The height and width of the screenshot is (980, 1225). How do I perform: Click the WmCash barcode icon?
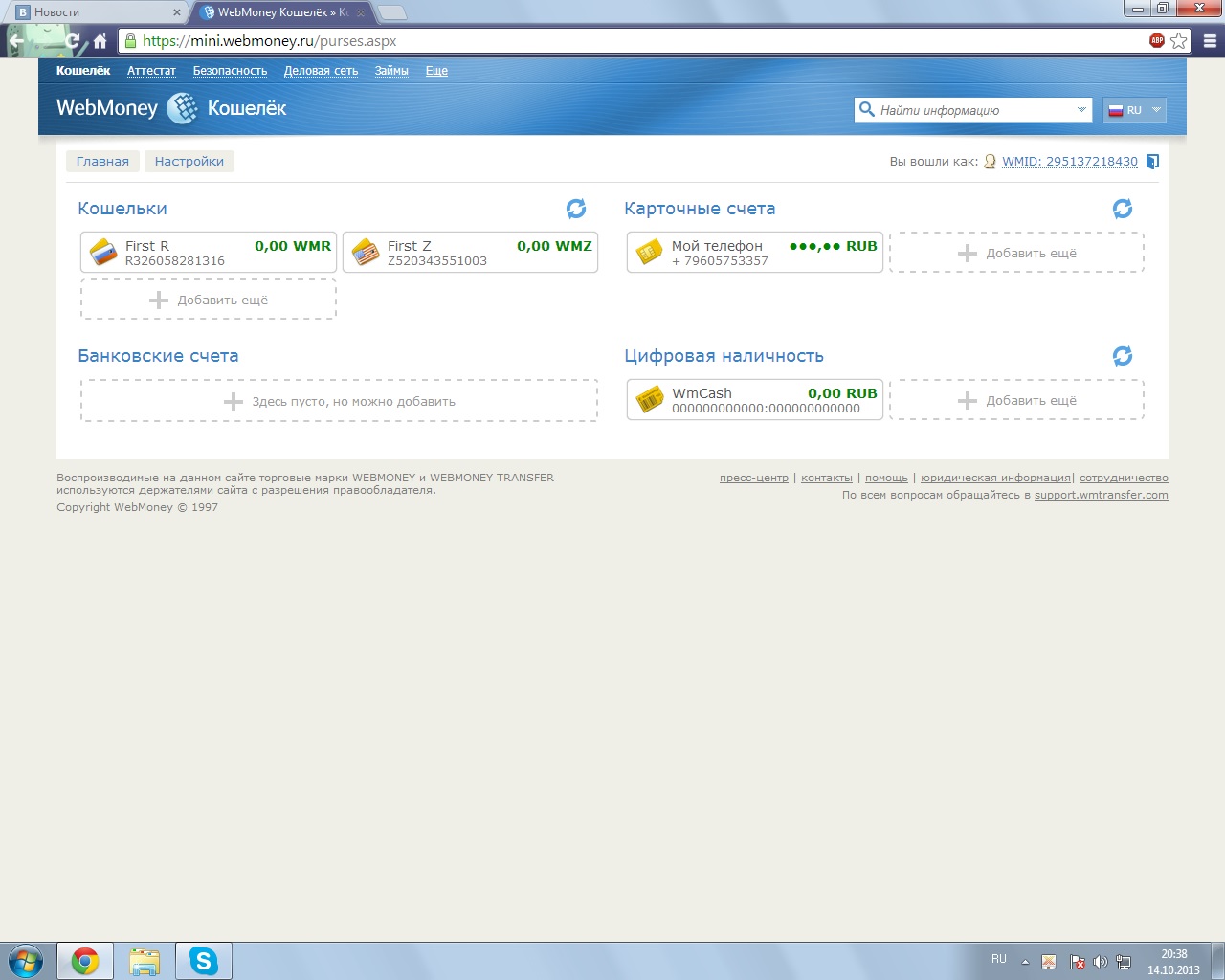pyautogui.click(x=650, y=400)
